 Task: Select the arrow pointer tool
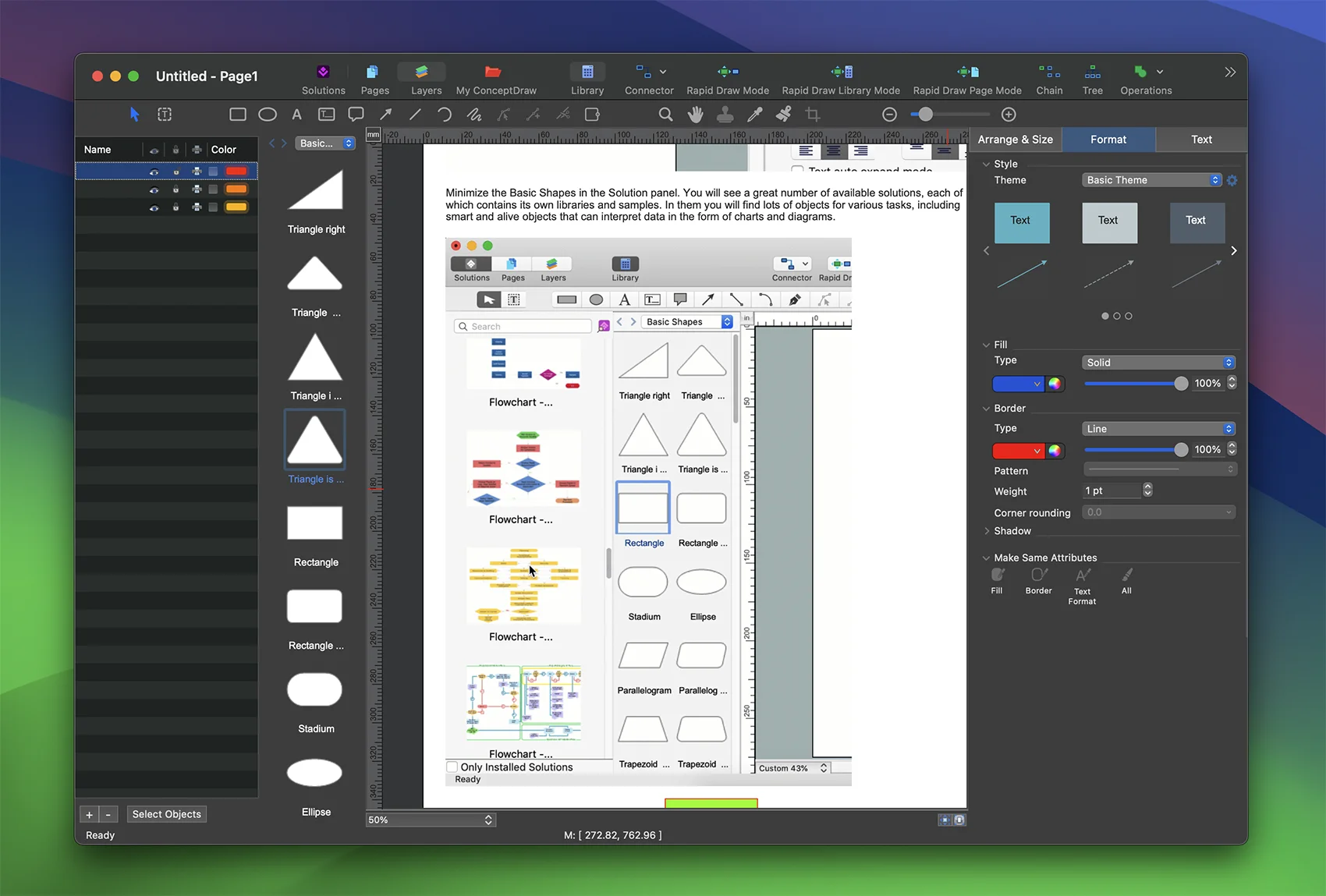click(134, 115)
